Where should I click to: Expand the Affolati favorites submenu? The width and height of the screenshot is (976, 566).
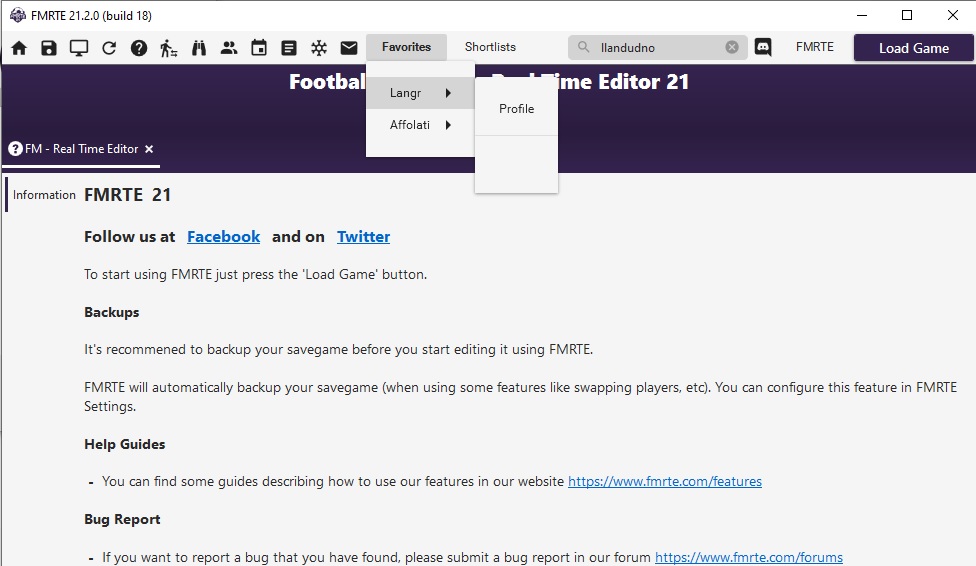(x=420, y=125)
